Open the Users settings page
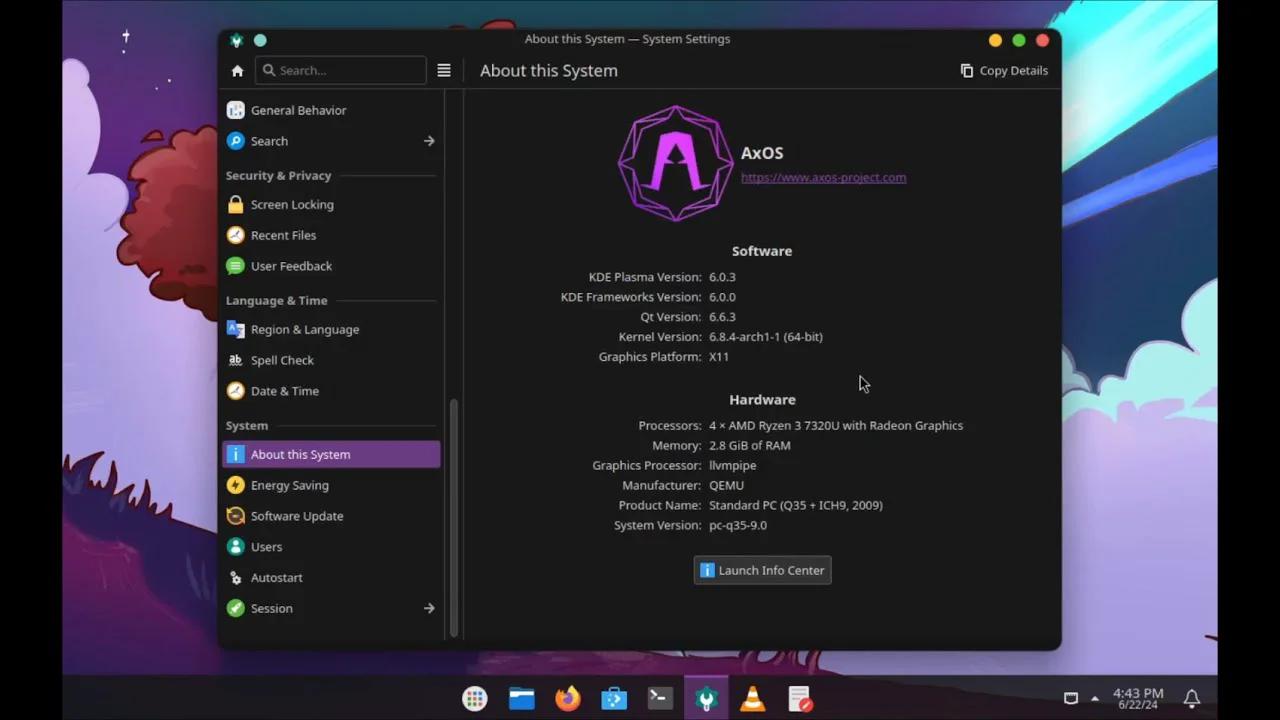Screen dimensions: 1280x720 click(x=266, y=546)
